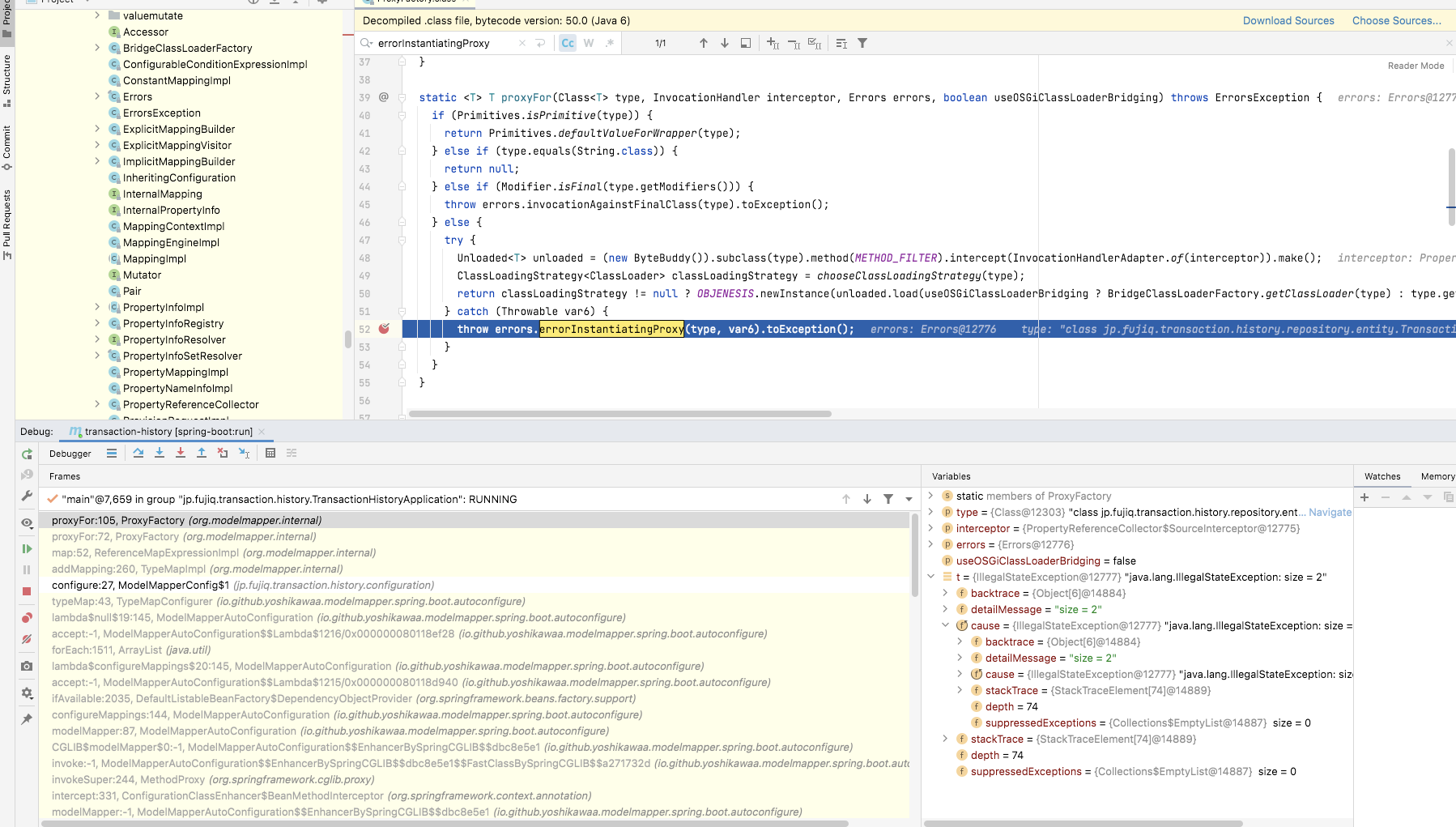Remove the breakpoint on line 52

tap(384, 329)
